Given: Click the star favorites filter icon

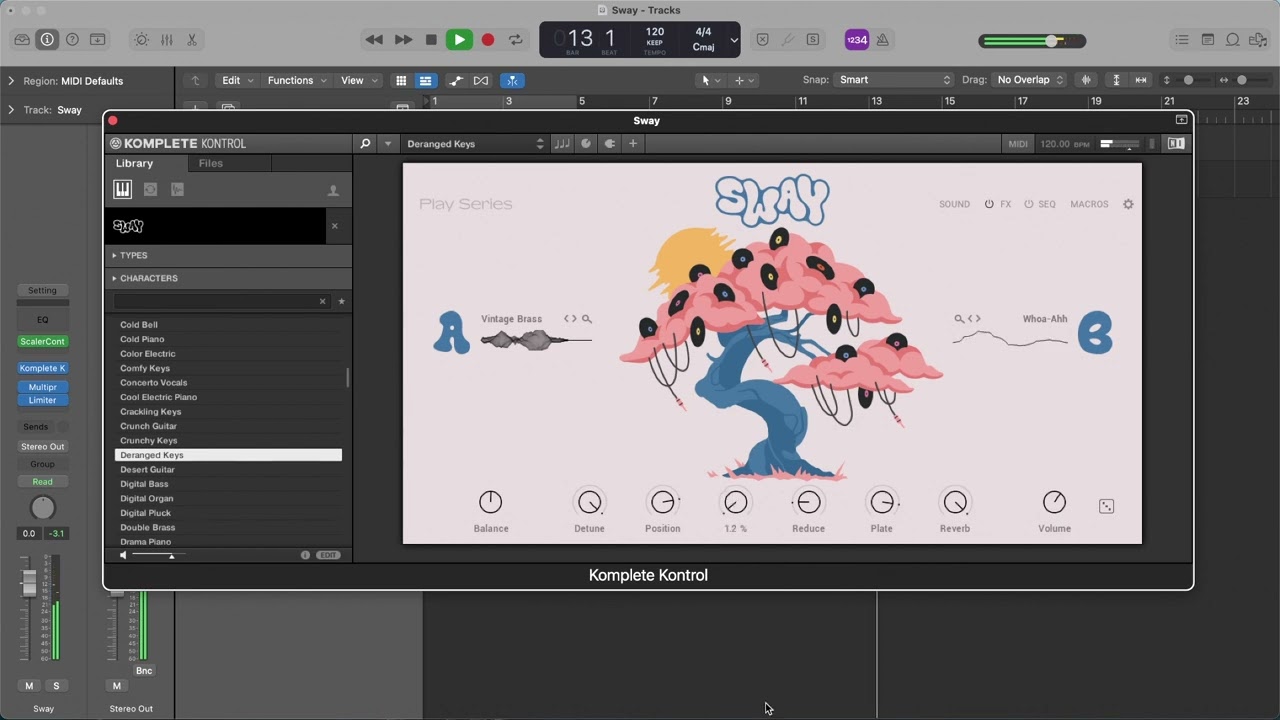Looking at the screenshot, I should click(341, 301).
